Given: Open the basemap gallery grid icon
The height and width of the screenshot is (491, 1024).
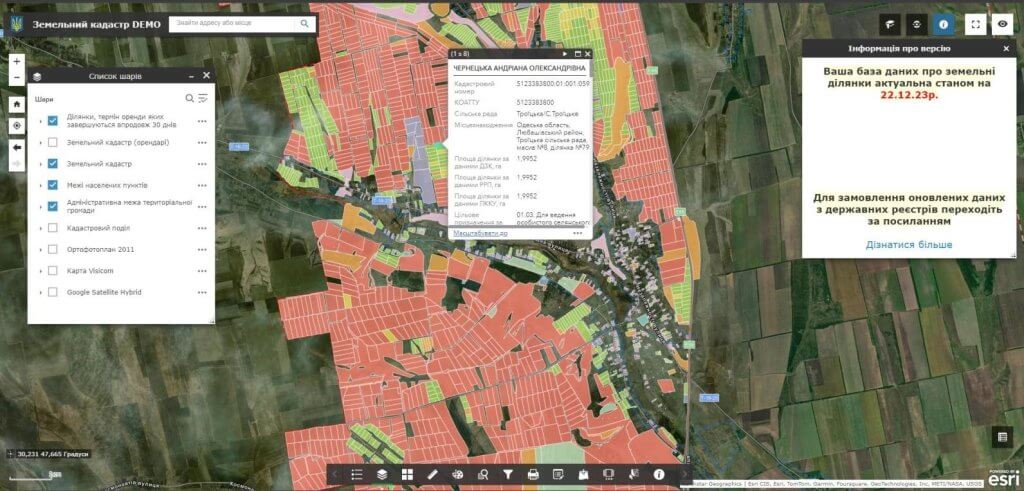Looking at the screenshot, I should click(407, 474).
